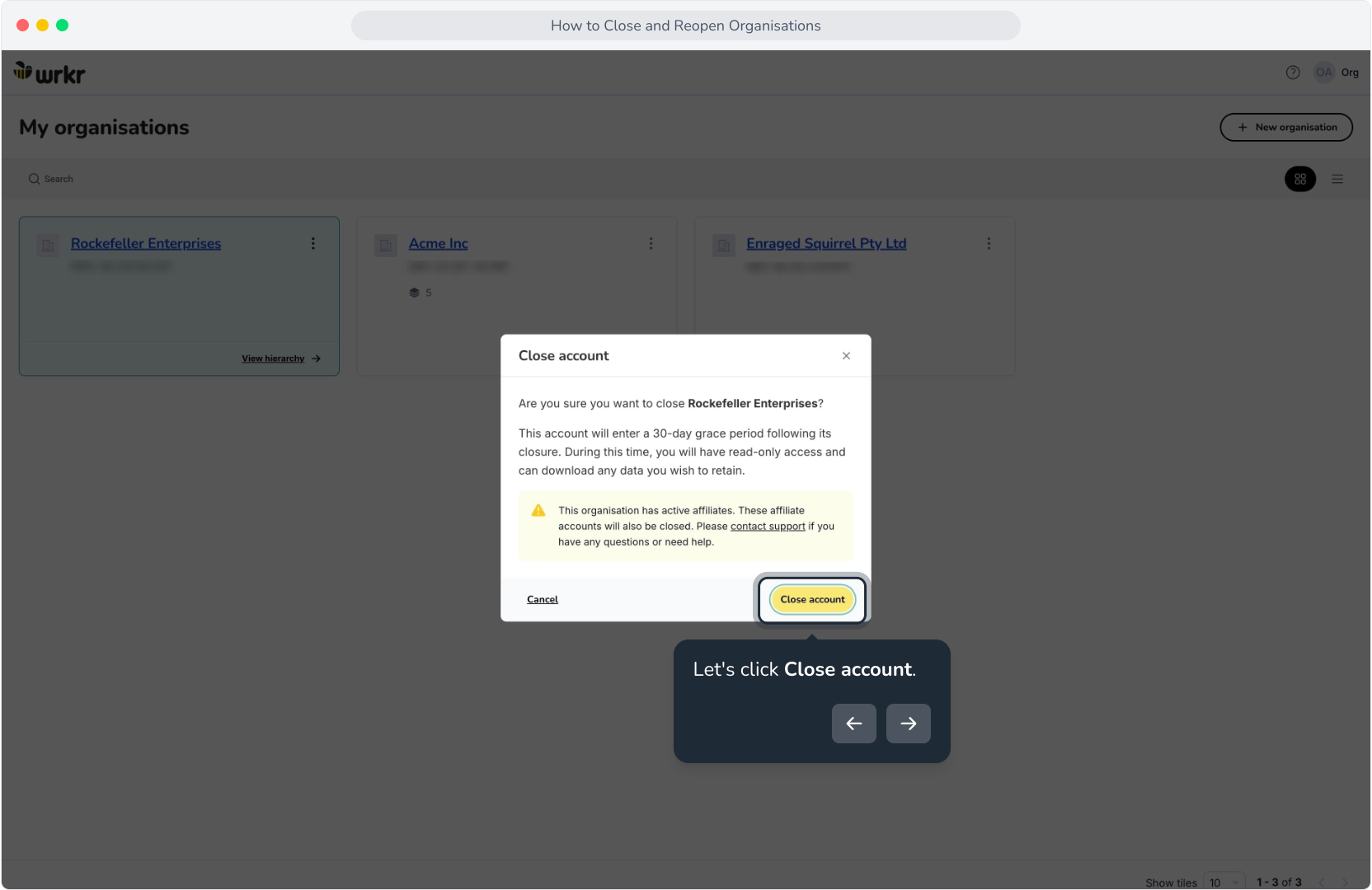The image size is (1372, 890).
Task: Click View hierarchy on Rockefeller card
Action: tap(281, 358)
